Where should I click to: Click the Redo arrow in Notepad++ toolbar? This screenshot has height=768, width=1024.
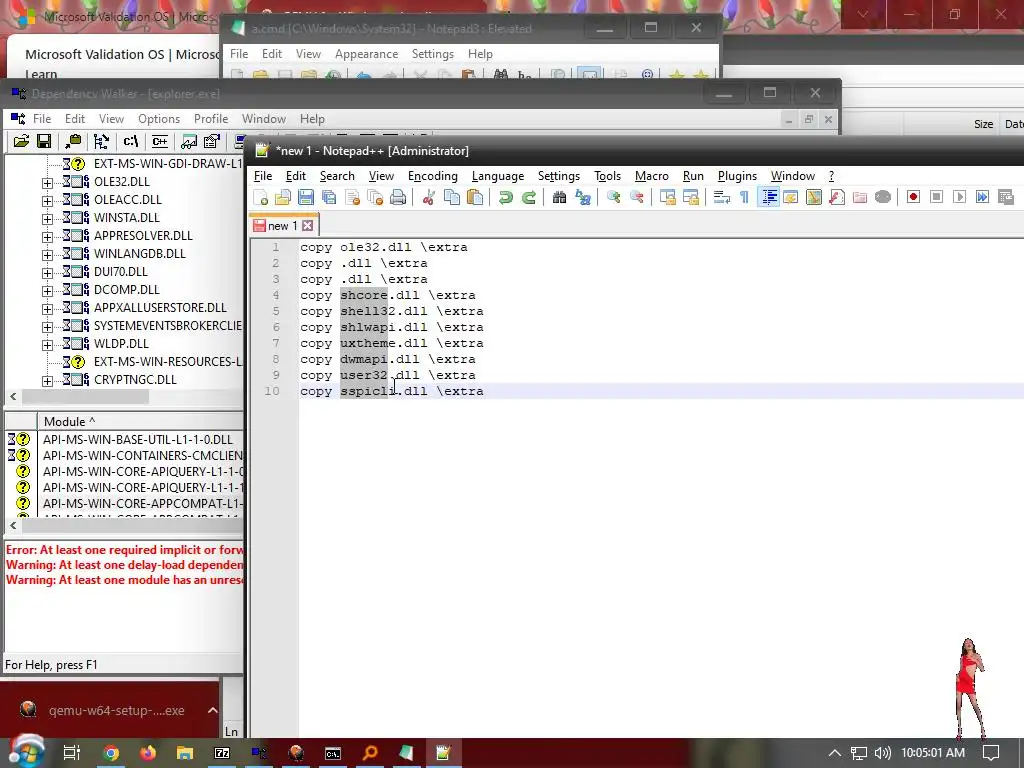point(528,197)
